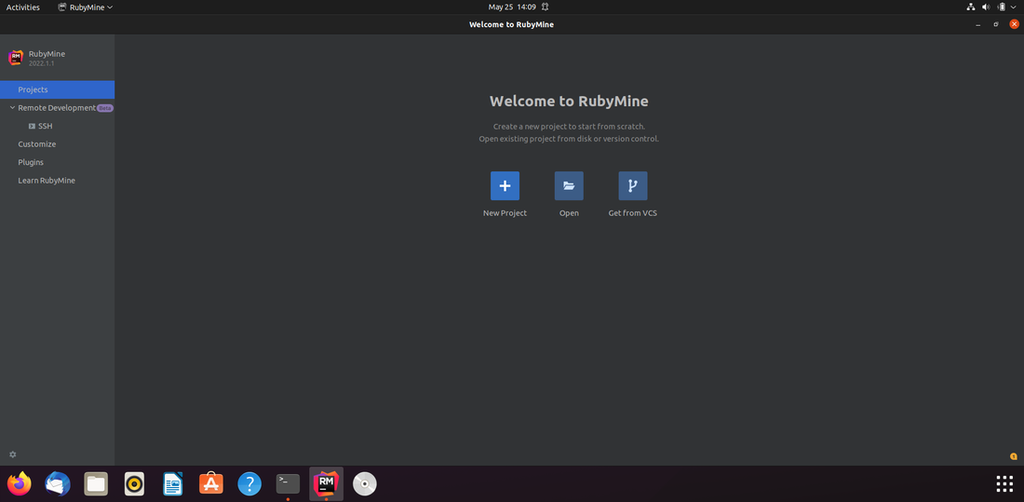Viewport: 1024px width, 502px height.
Task: Click the Open label
Action: (569, 213)
